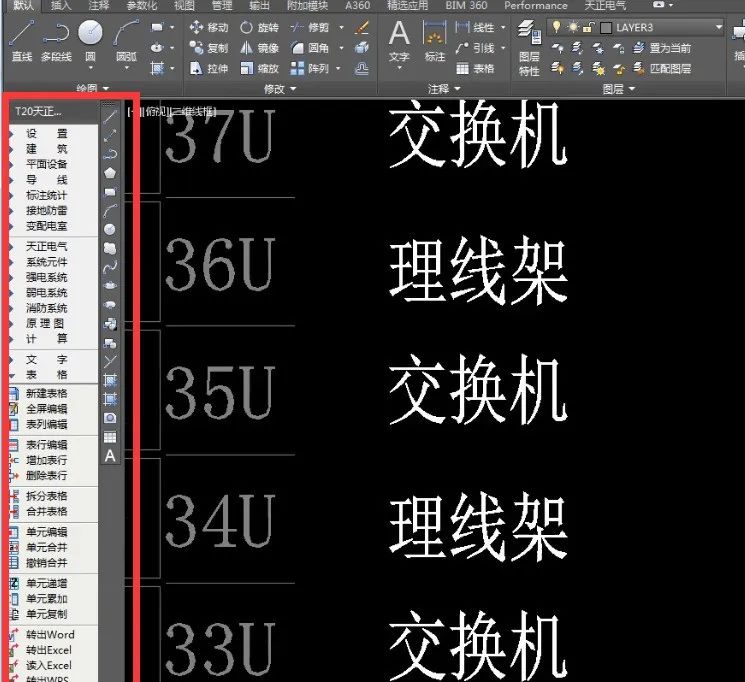Switch to the 默认 ribbon tab
745x682 pixels.
click(23, 5)
